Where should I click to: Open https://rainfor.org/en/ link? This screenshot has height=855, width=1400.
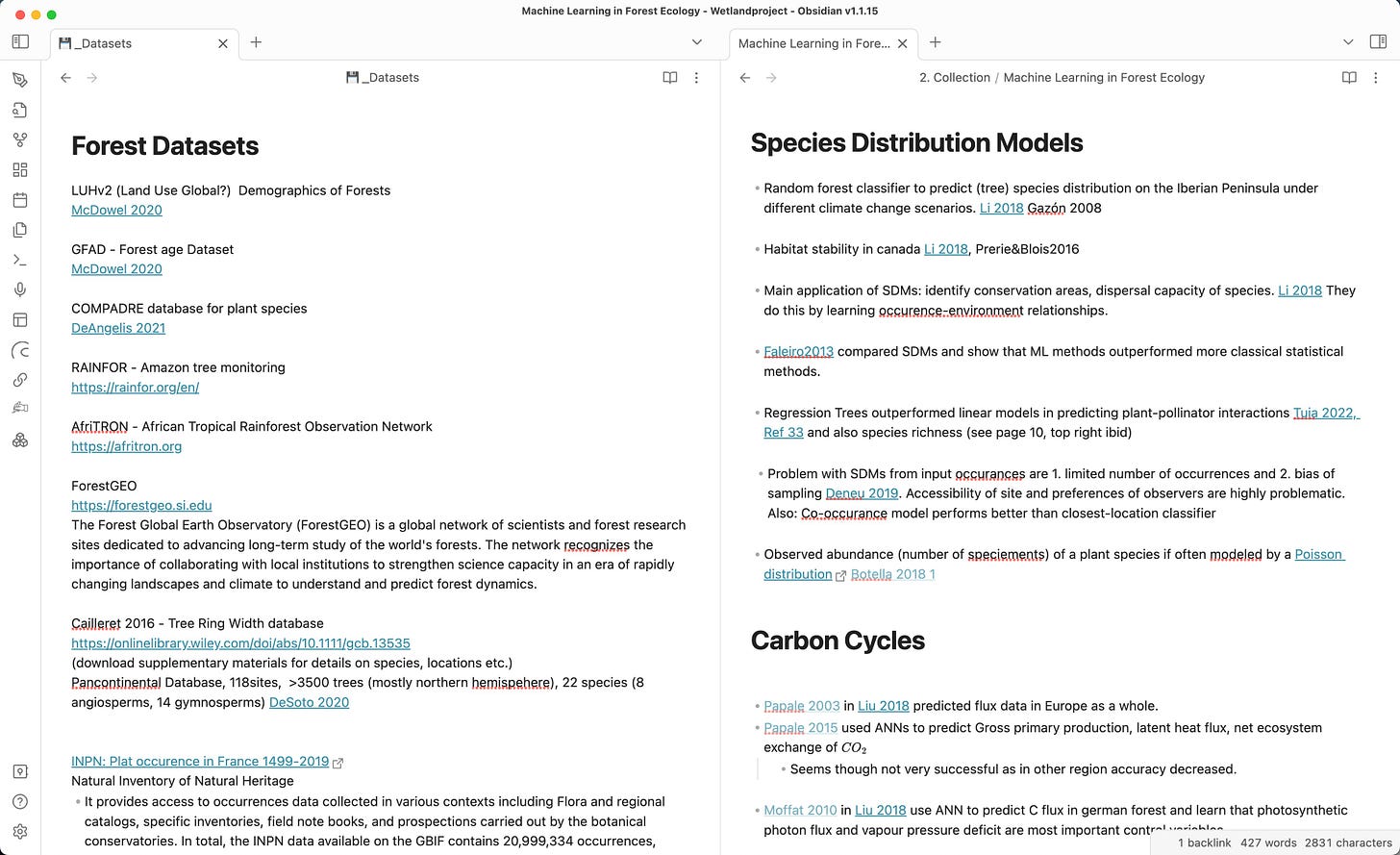click(x=135, y=388)
